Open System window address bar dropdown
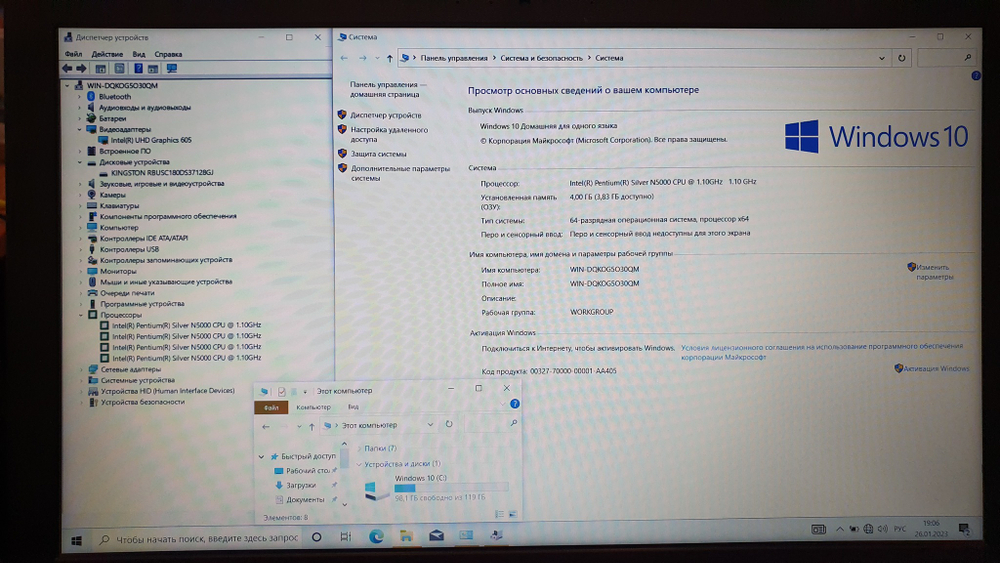 (881, 58)
